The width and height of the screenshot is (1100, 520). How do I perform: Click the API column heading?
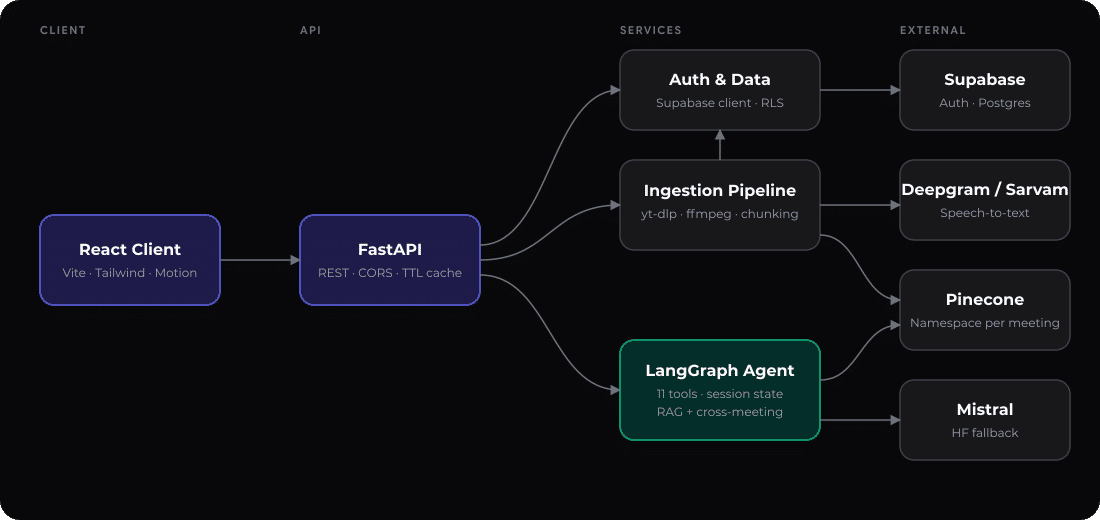[x=311, y=31]
